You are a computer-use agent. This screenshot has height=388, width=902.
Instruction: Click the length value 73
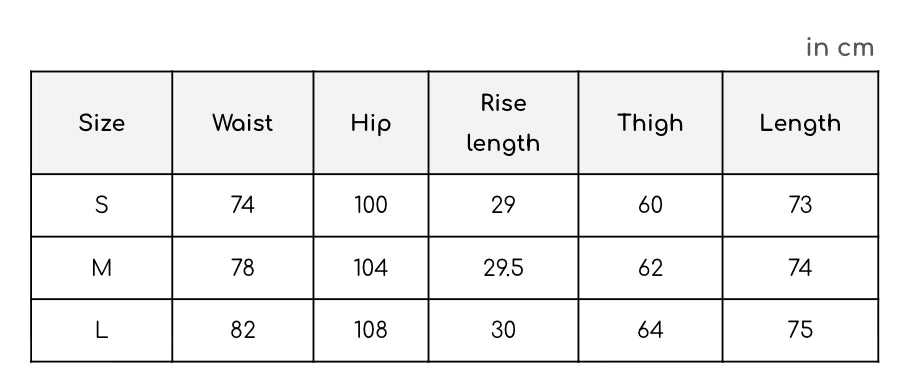(x=800, y=205)
